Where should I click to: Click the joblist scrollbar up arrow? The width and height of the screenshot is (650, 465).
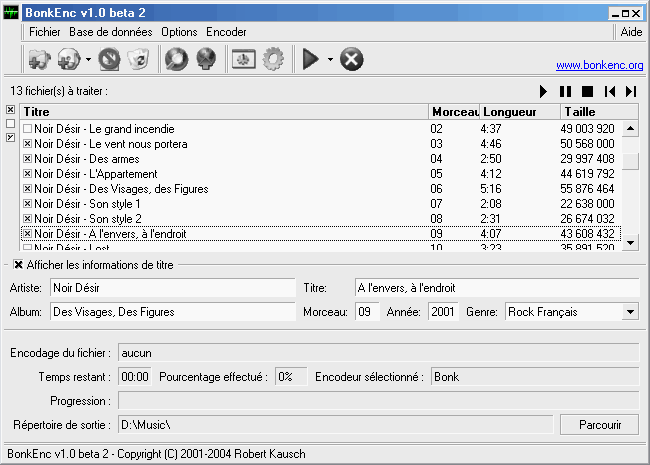pos(631,128)
